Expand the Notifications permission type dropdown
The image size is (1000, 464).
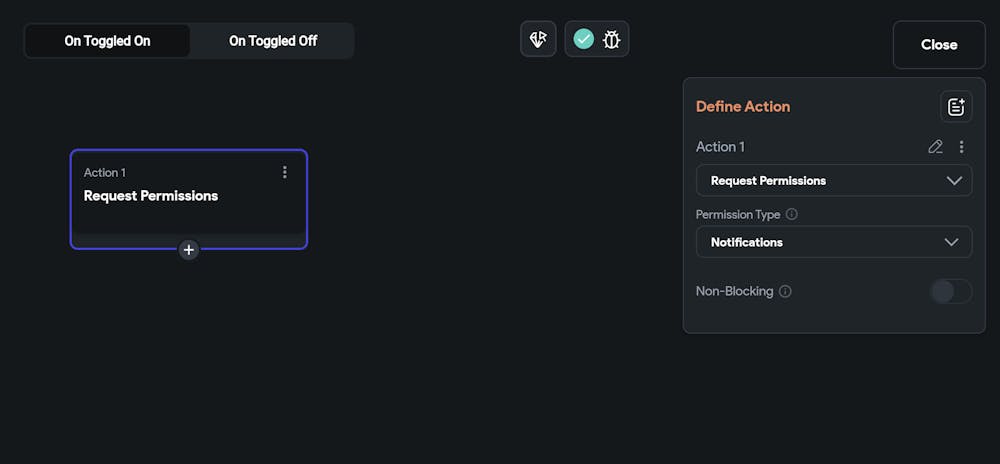coord(834,242)
